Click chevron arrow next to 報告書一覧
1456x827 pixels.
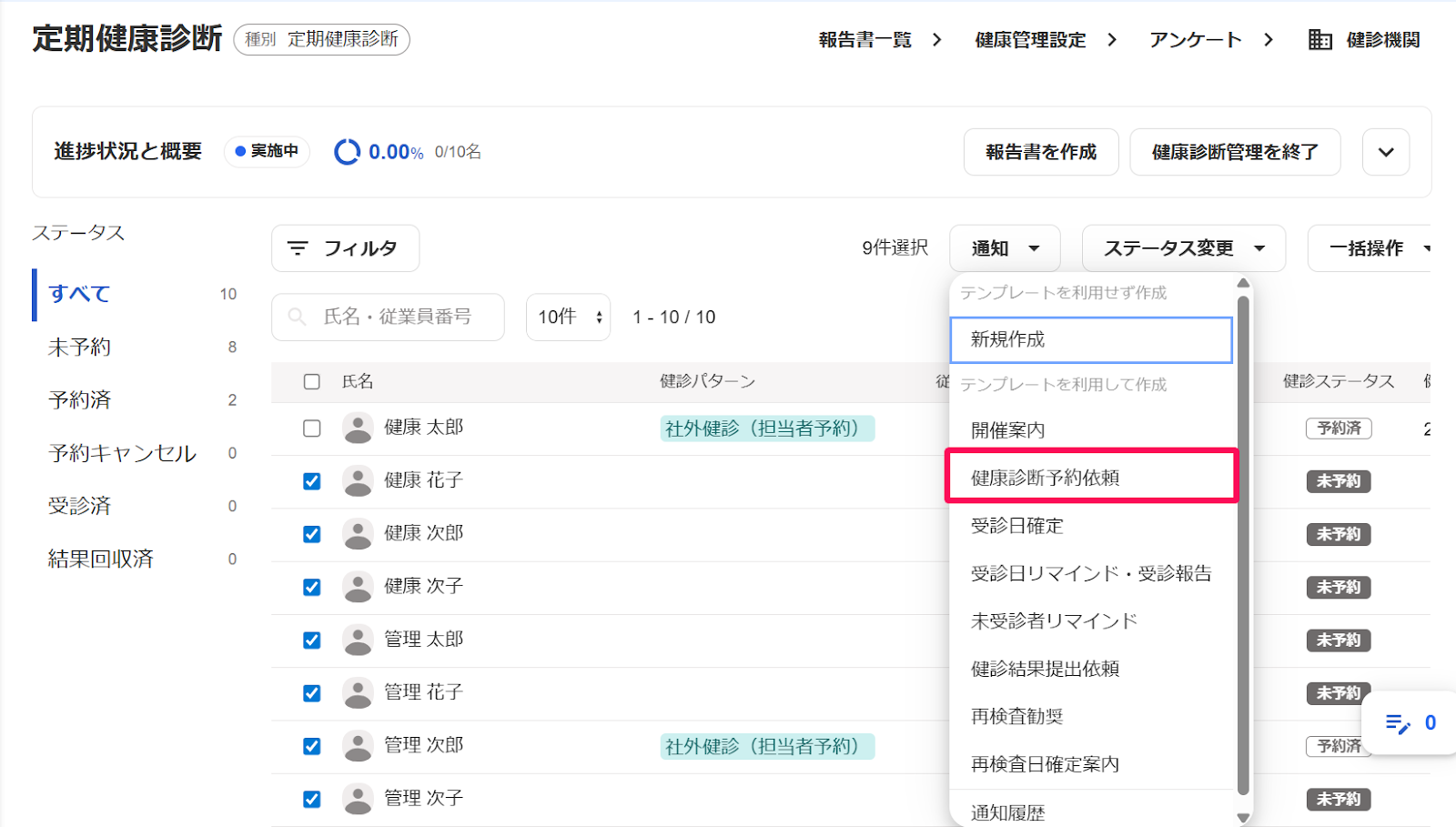coord(937,40)
